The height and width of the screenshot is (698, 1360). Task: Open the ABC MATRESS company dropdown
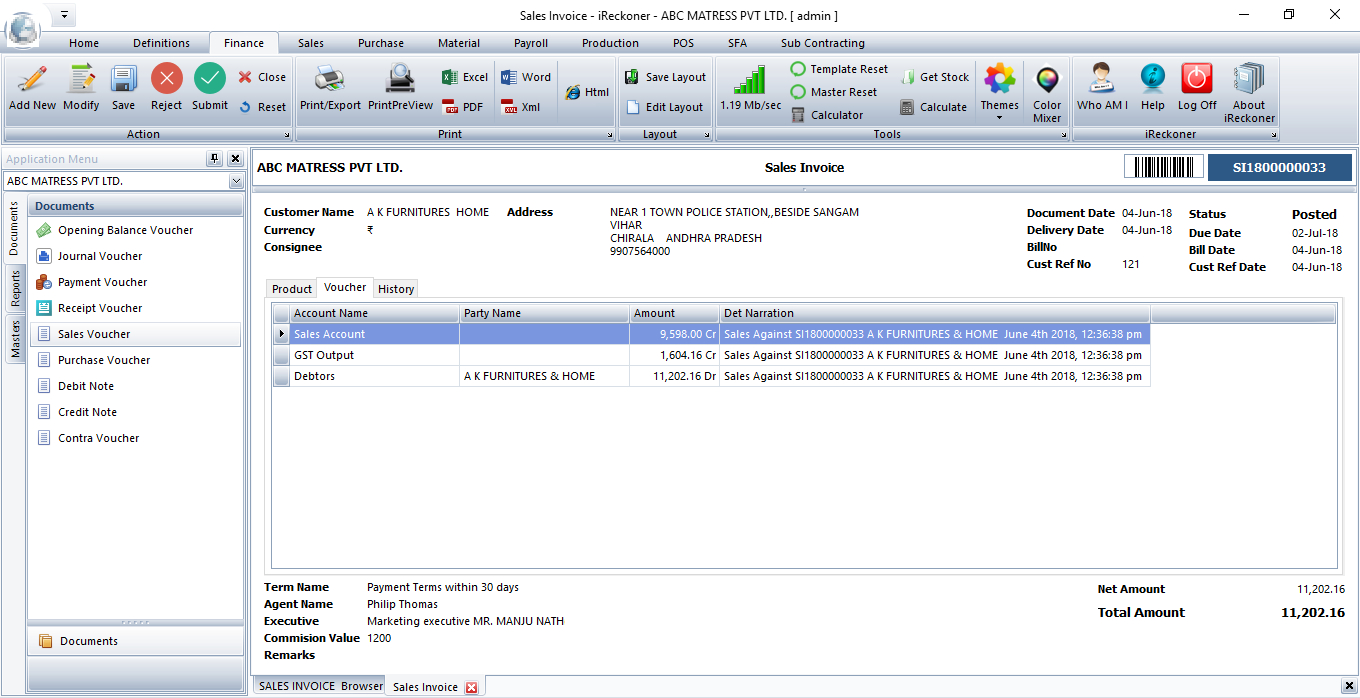(236, 182)
